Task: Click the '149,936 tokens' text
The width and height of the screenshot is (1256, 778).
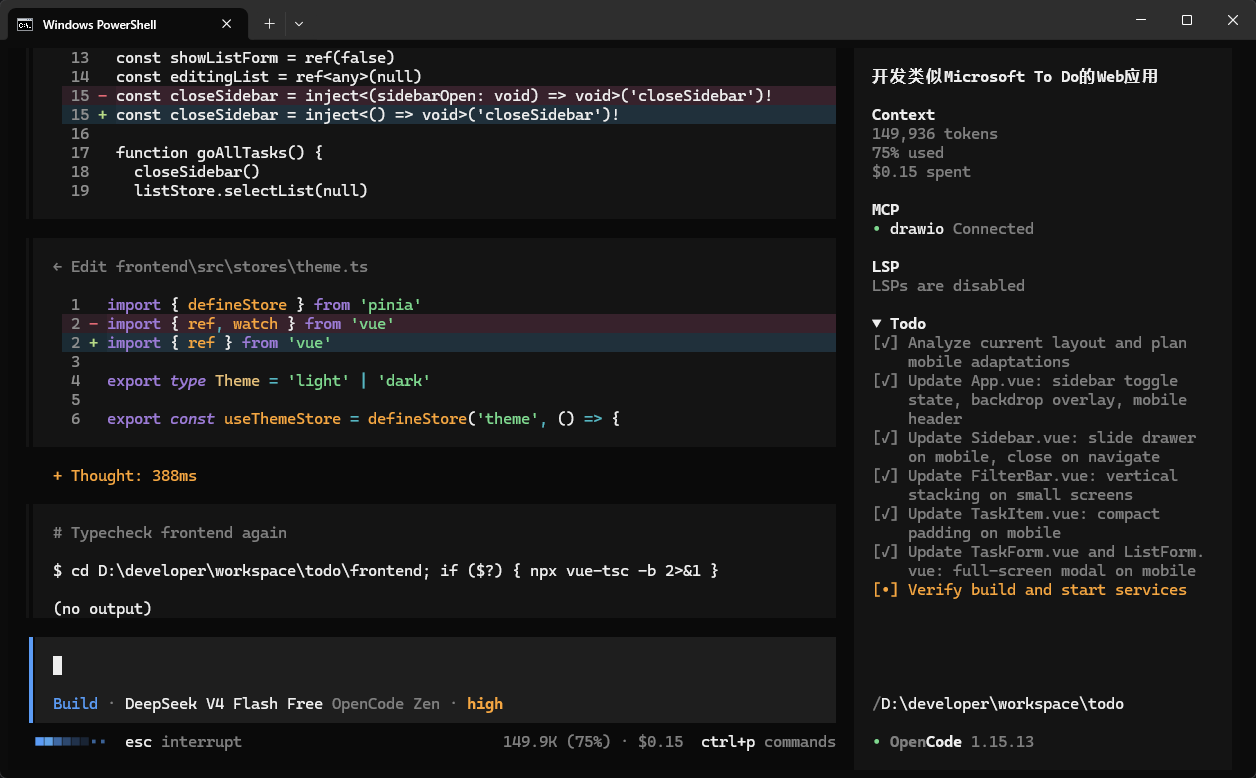Action: pos(934,134)
